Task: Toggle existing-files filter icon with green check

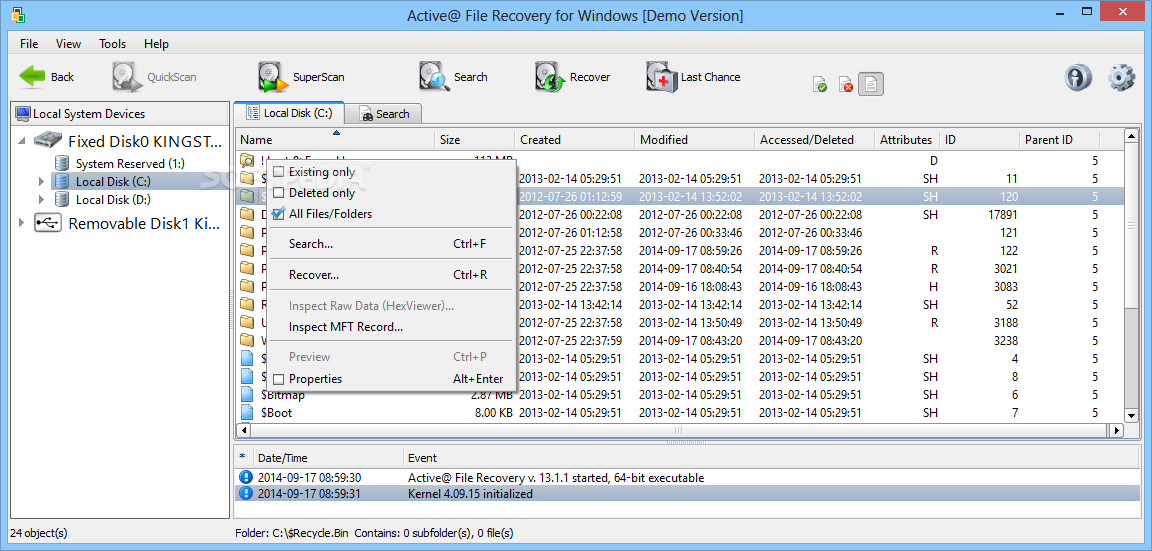Action: pos(820,84)
